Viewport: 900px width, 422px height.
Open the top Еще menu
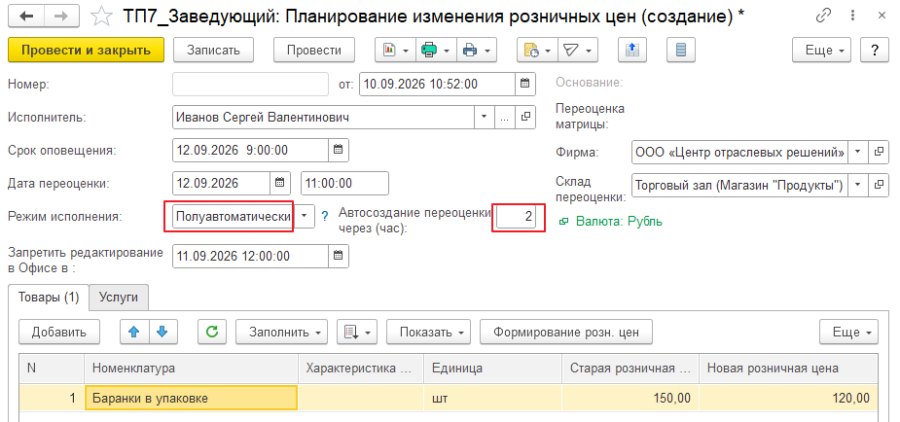(821, 51)
